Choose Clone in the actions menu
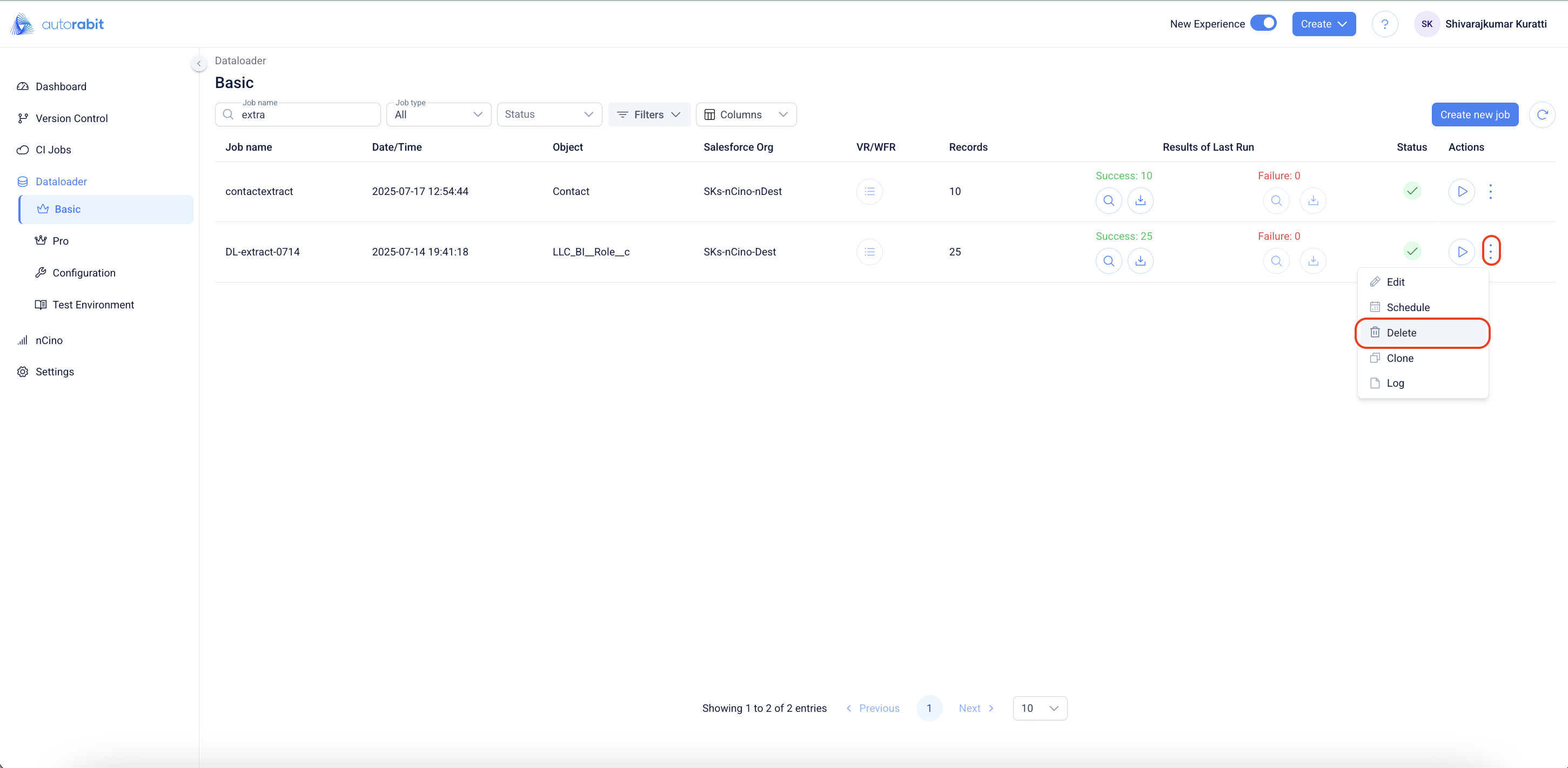This screenshot has width=1568, height=768. (1399, 359)
